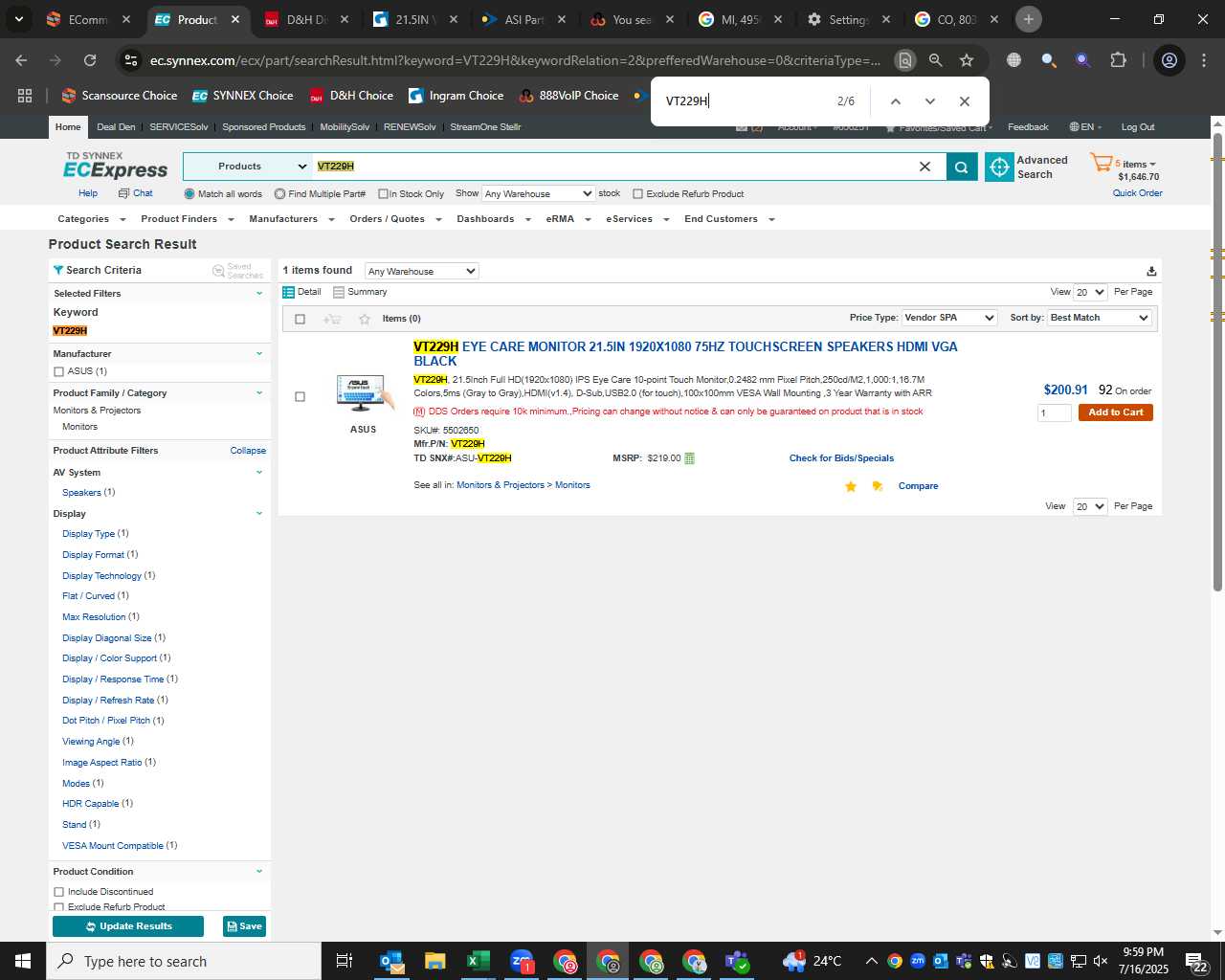
Task: Open new browser tab
Action: click(1029, 19)
